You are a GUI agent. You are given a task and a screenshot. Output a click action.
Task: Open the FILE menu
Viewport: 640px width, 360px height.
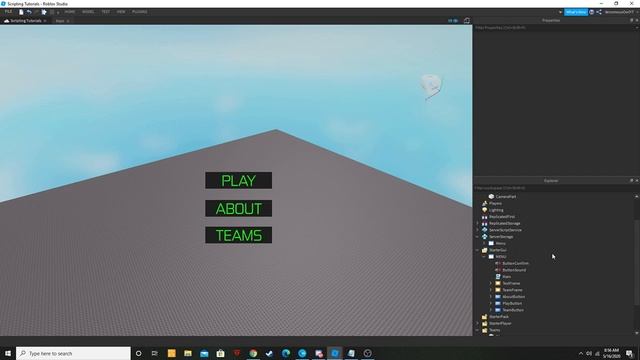tap(8, 12)
